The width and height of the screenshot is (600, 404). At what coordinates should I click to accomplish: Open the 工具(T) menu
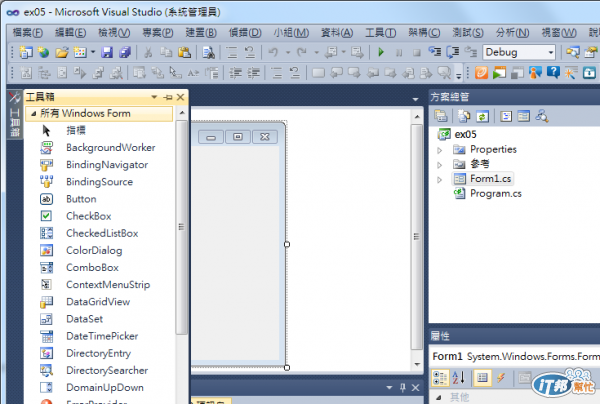[x=380, y=33]
